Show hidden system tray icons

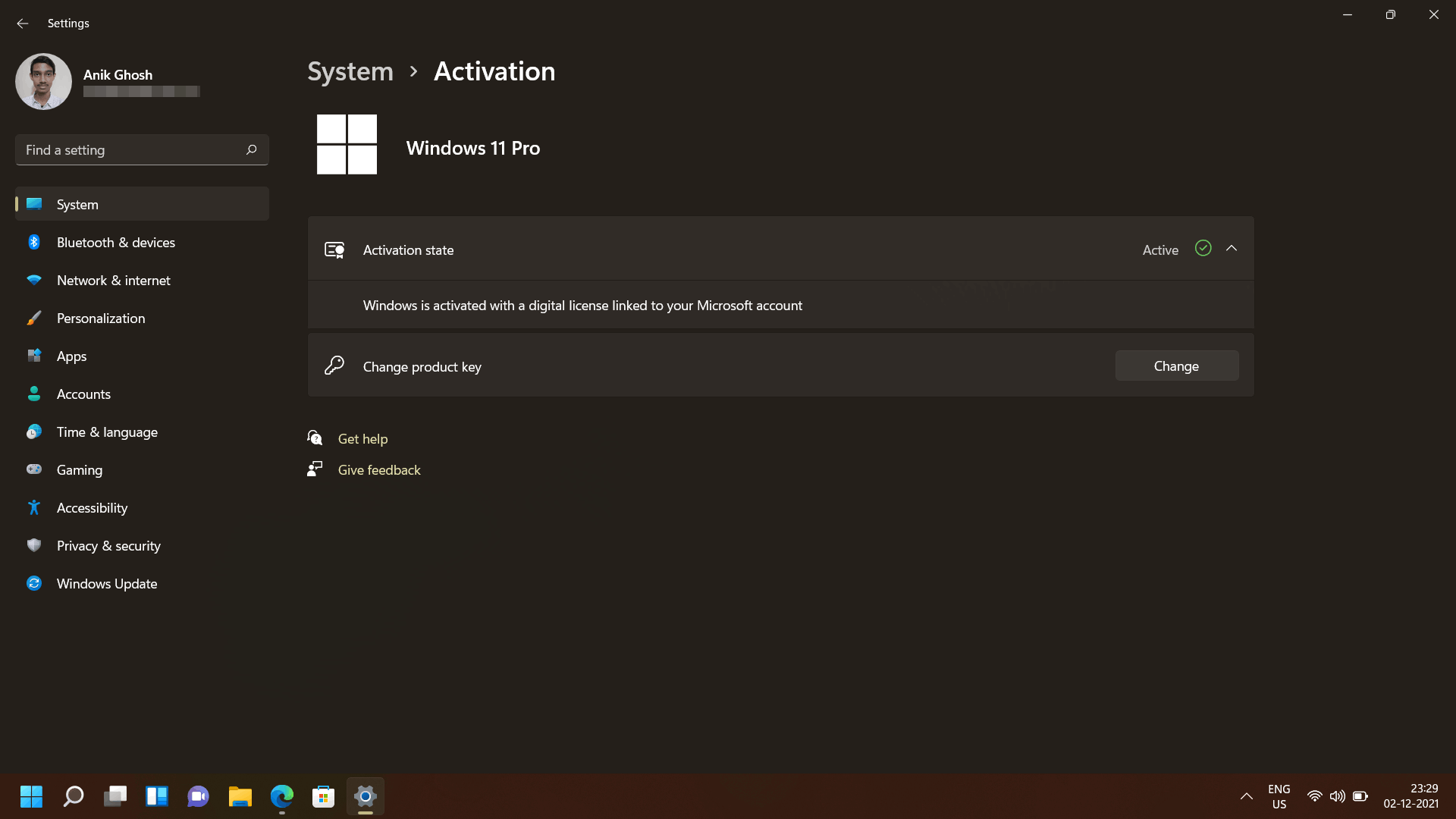pyautogui.click(x=1246, y=796)
